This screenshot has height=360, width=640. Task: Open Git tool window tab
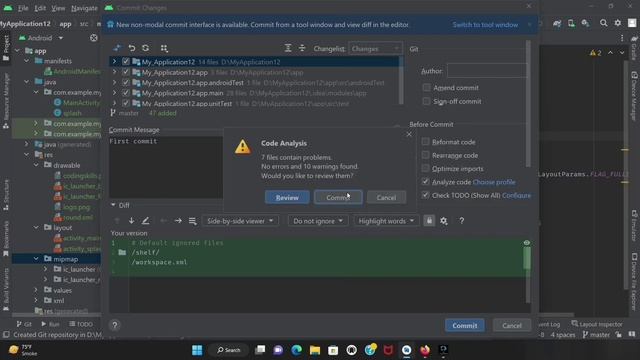pos(24,324)
